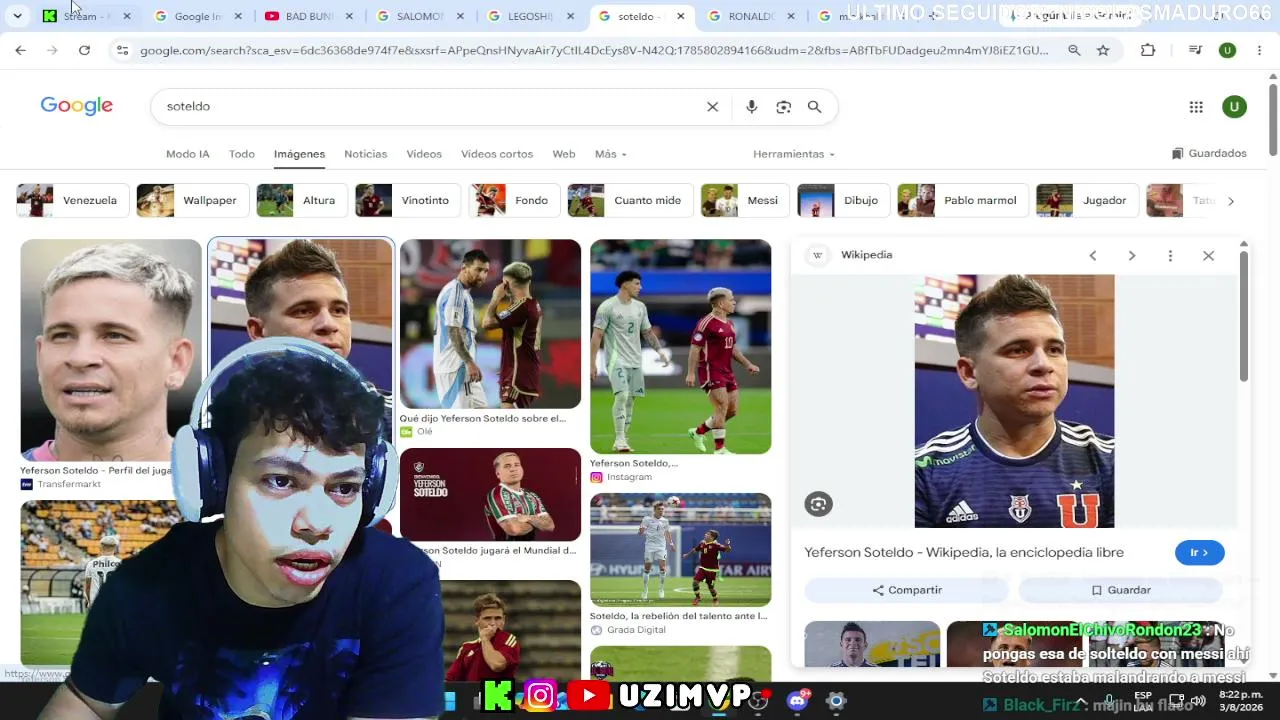Screen dimensions: 1280x720
Task: Open the site information icon in the address bar
Action: pyautogui.click(x=122, y=50)
